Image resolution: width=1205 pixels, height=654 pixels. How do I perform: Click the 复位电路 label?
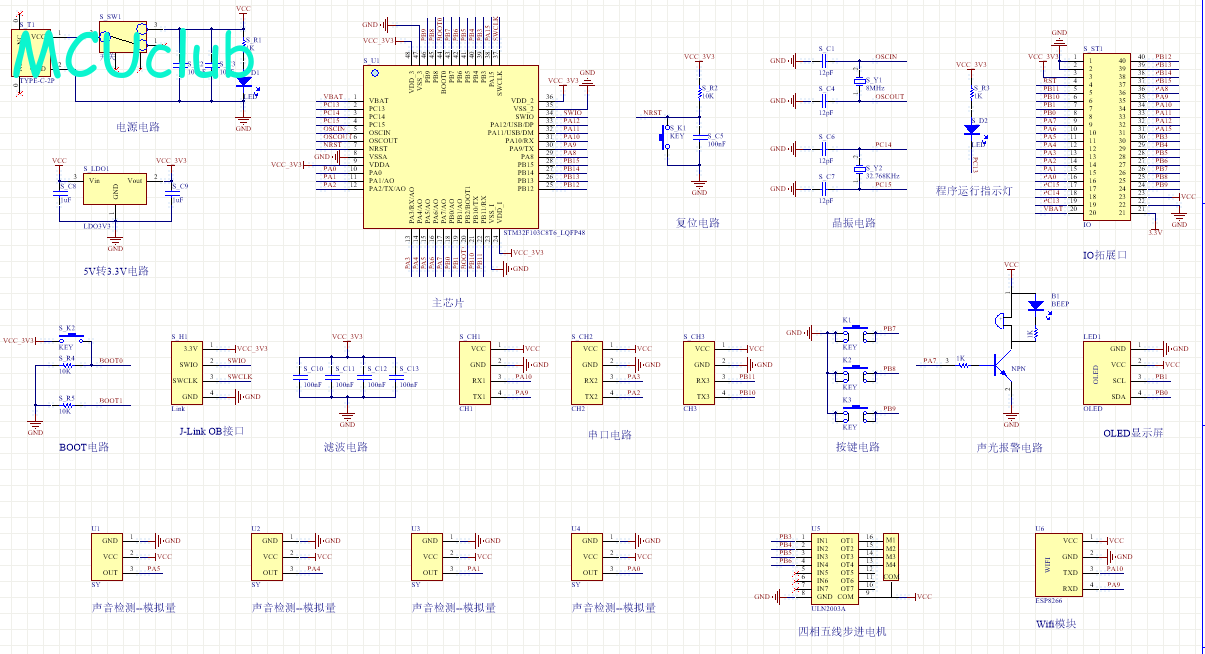click(698, 223)
